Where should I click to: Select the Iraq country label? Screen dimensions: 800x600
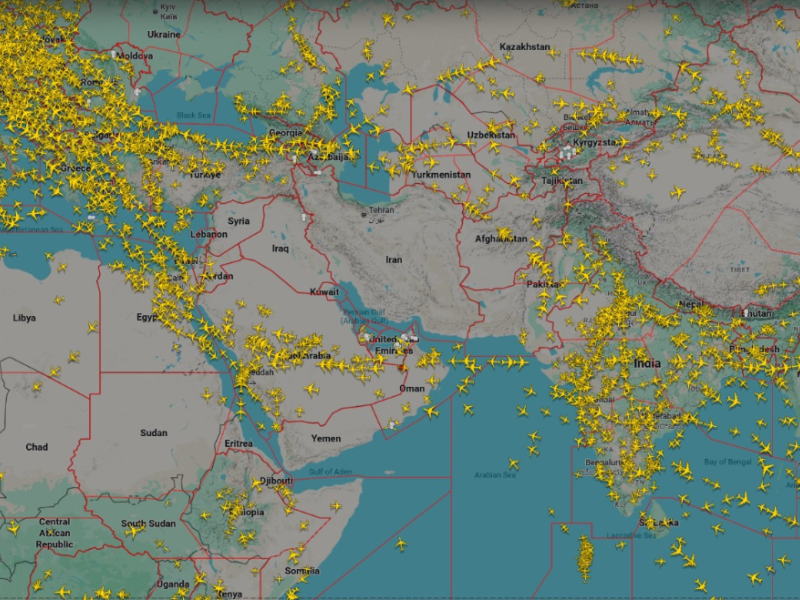click(280, 248)
